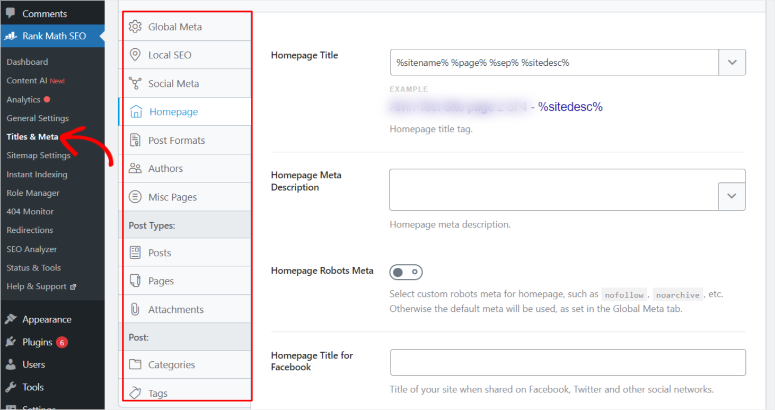Open the Redirections page

[30, 230]
